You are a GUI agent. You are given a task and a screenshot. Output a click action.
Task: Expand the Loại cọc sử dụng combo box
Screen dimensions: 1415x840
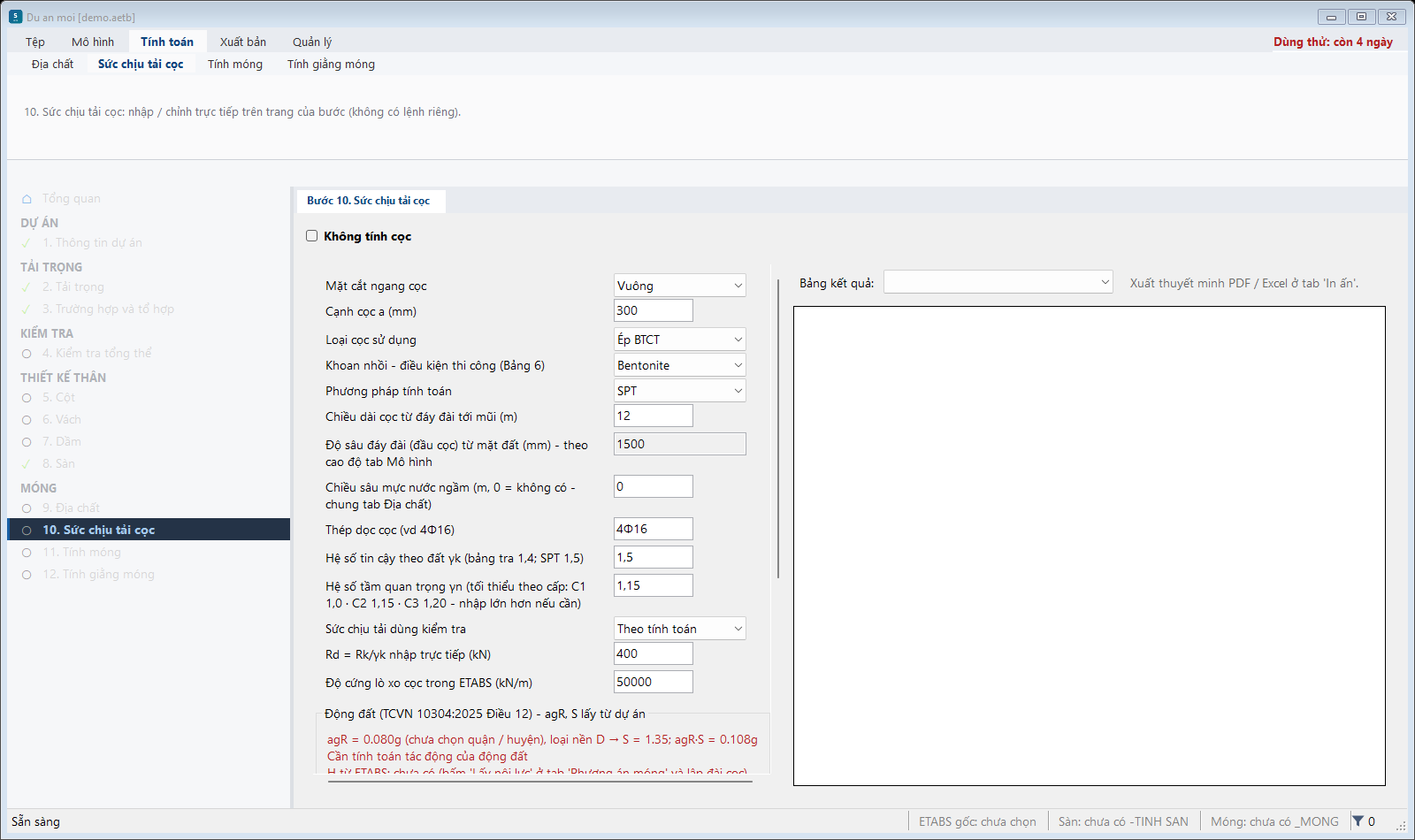tap(680, 340)
